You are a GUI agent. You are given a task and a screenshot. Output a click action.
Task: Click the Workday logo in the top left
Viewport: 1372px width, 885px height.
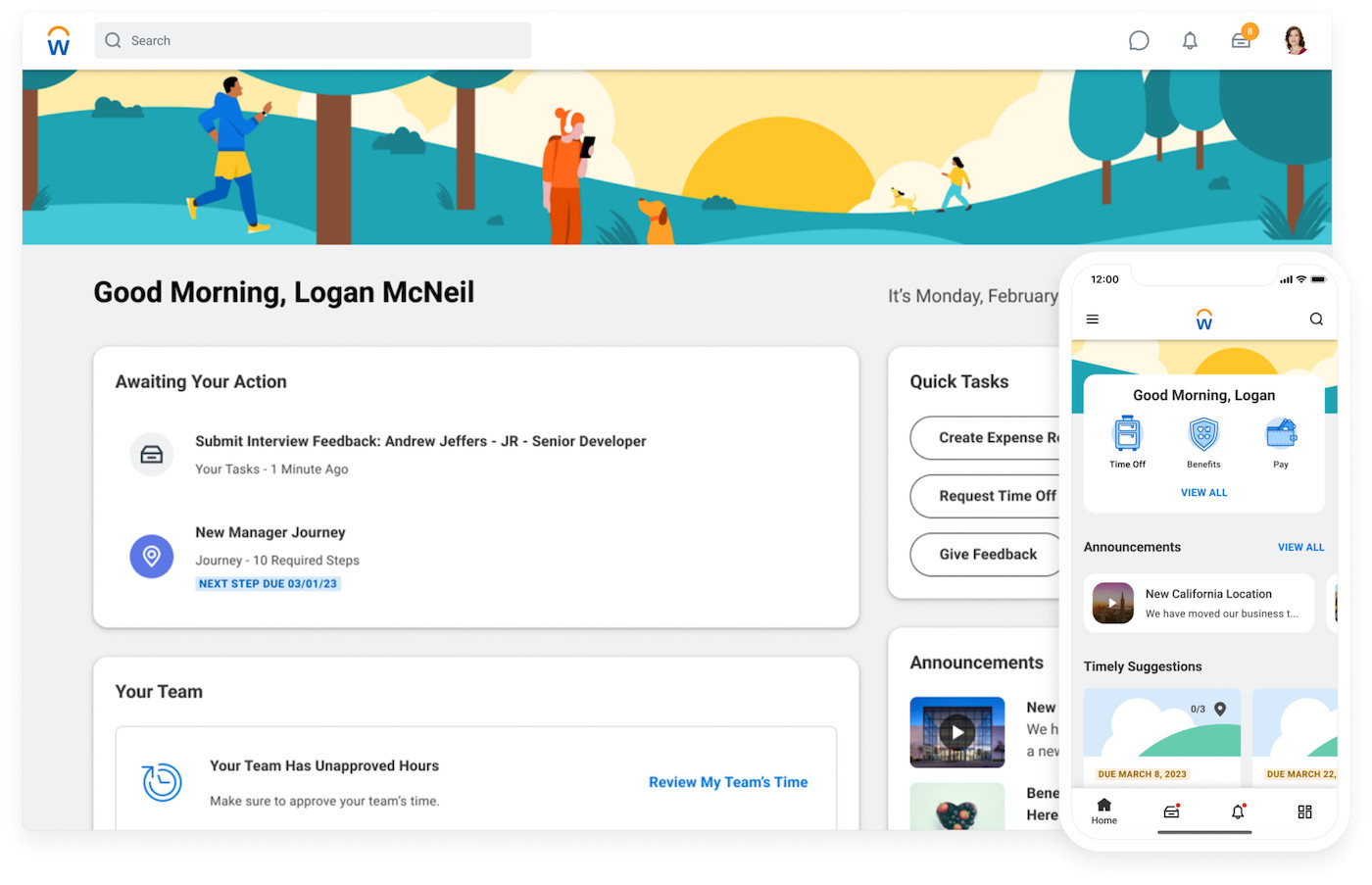tap(58, 40)
